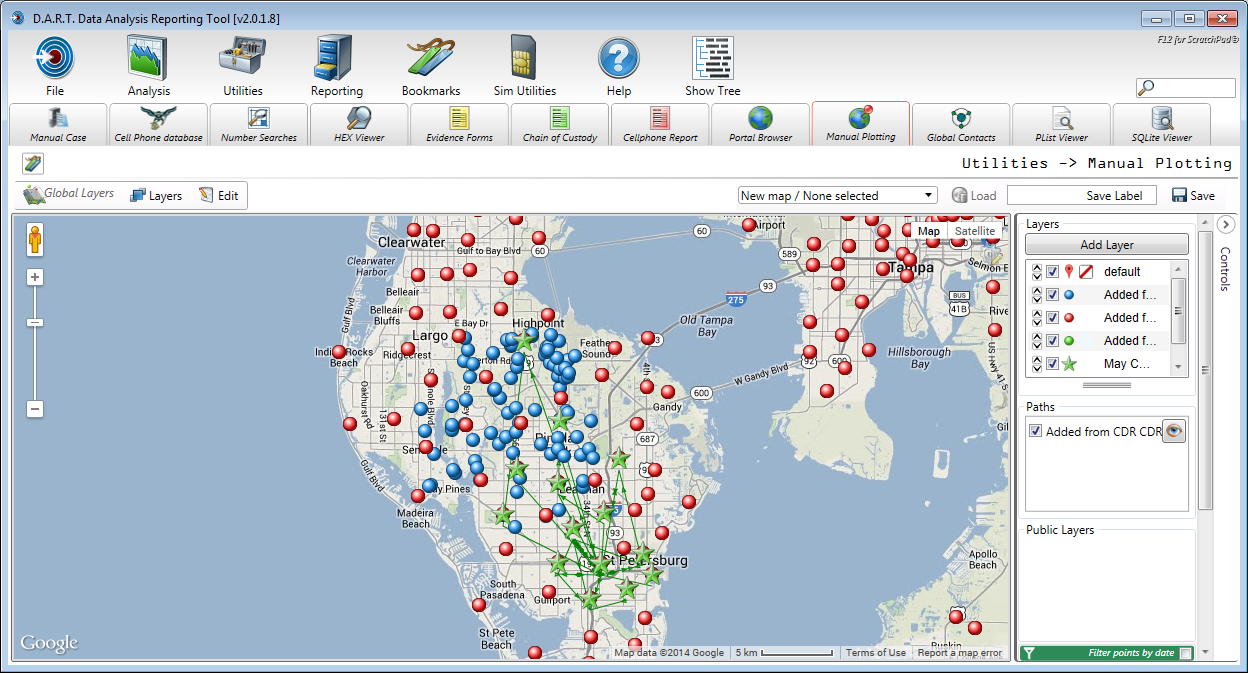The width and height of the screenshot is (1248, 673).
Task: Open the Utilities toolbox
Action: (243, 58)
